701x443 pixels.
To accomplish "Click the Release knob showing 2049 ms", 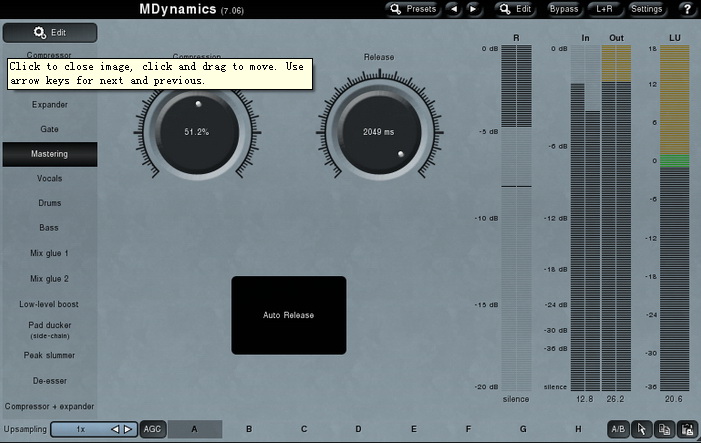I will coord(379,132).
